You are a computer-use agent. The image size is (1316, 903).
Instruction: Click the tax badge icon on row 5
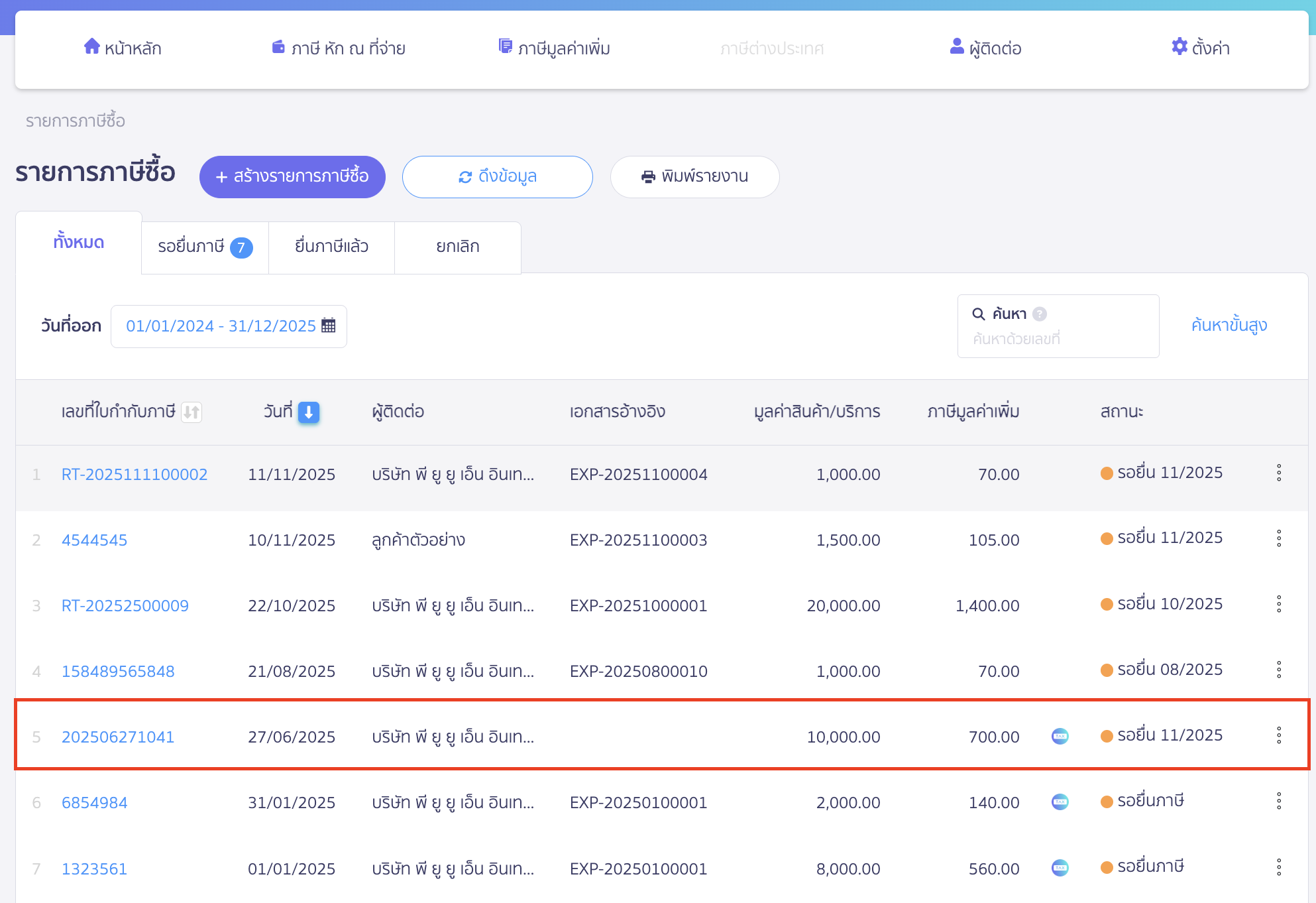[1060, 736]
